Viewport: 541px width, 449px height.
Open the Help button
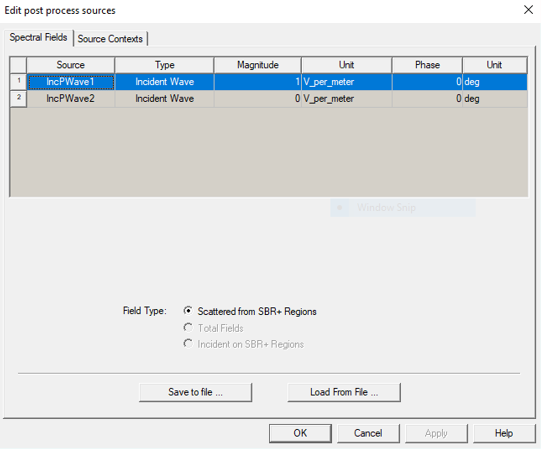point(504,433)
